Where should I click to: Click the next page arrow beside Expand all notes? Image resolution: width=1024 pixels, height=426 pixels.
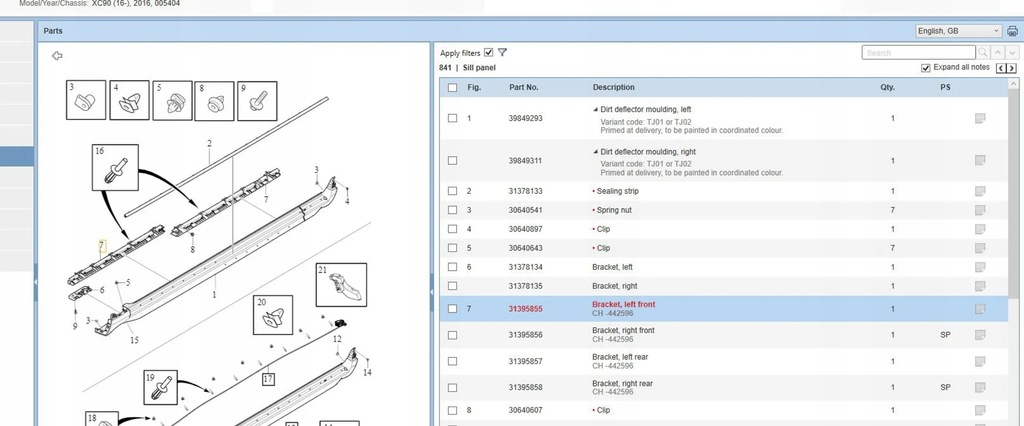tap(1012, 68)
